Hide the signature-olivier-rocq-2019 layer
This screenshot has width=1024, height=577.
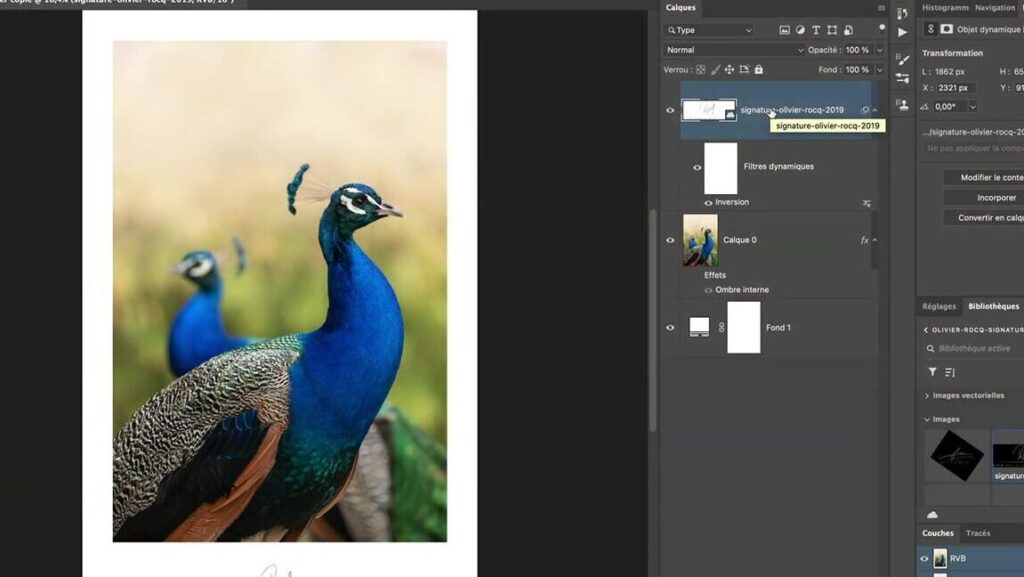670,110
